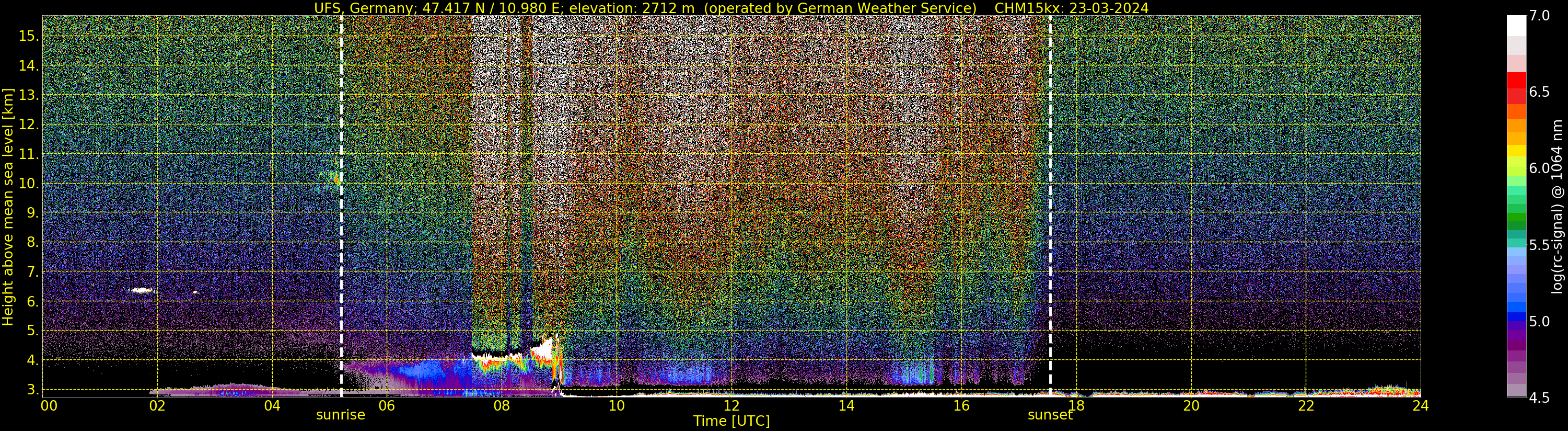Click time axis tick label '14'

846,406
